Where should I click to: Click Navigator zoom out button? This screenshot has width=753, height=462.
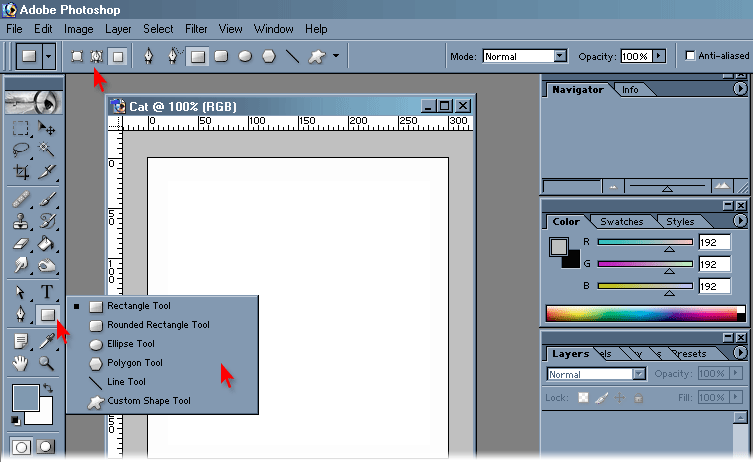pyautogui.click(x=613, y=187)
